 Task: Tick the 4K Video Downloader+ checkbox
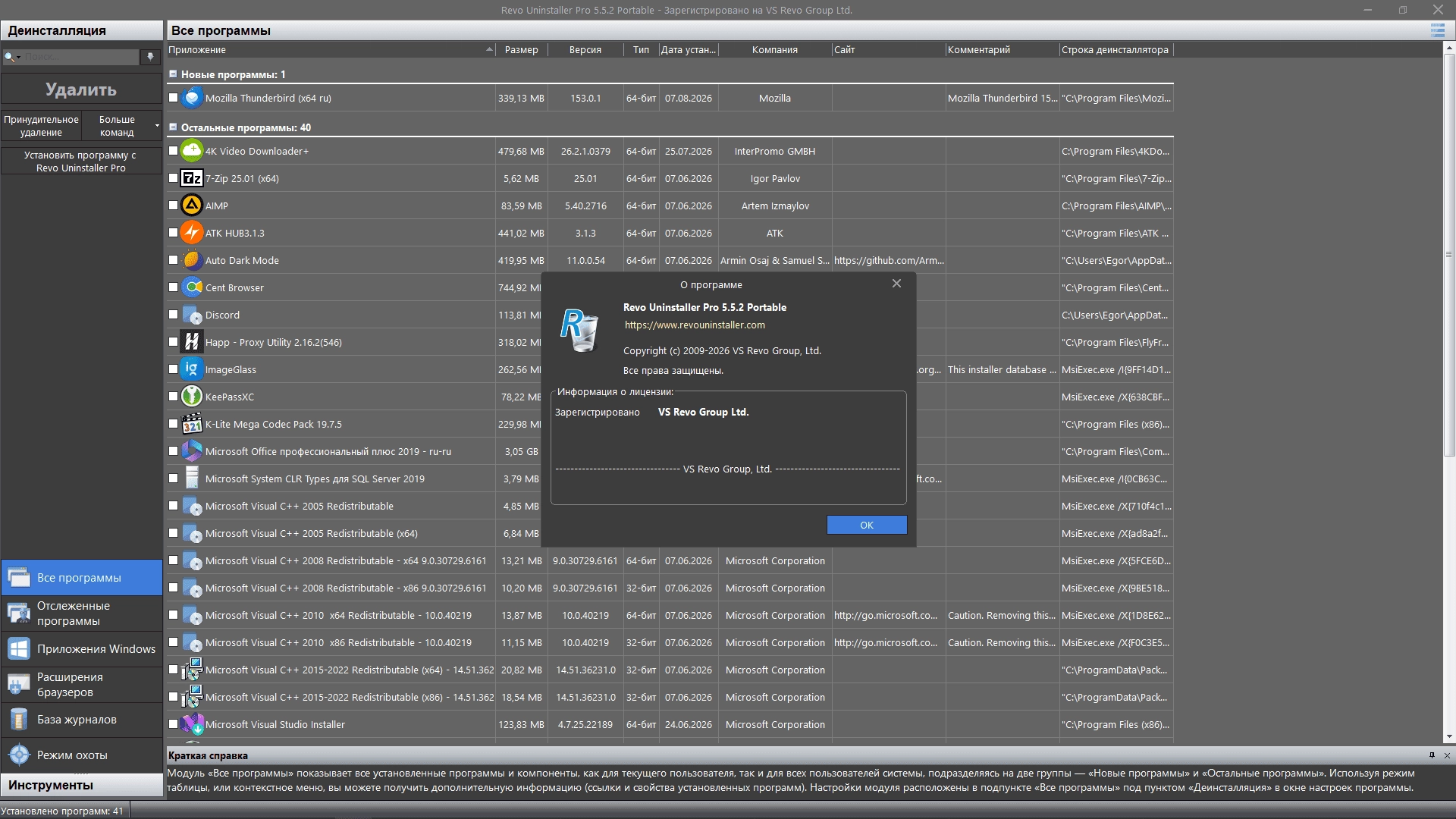173,151
